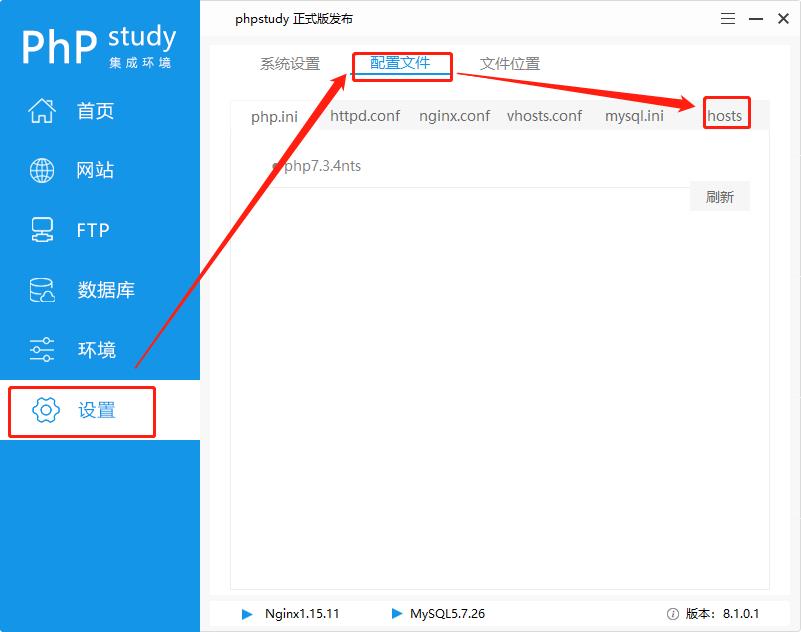Click the database cloud icon for 数据库
This screenshot has width=801, height=632.
tap(42, 290)
